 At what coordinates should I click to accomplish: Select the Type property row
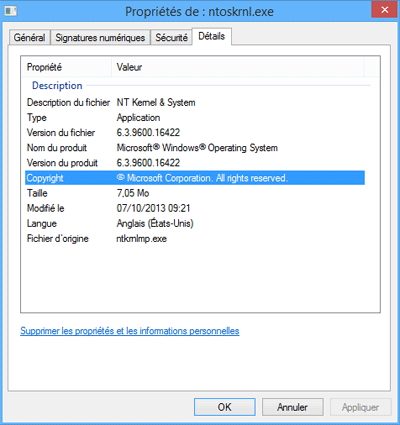(x=195, y=117)
